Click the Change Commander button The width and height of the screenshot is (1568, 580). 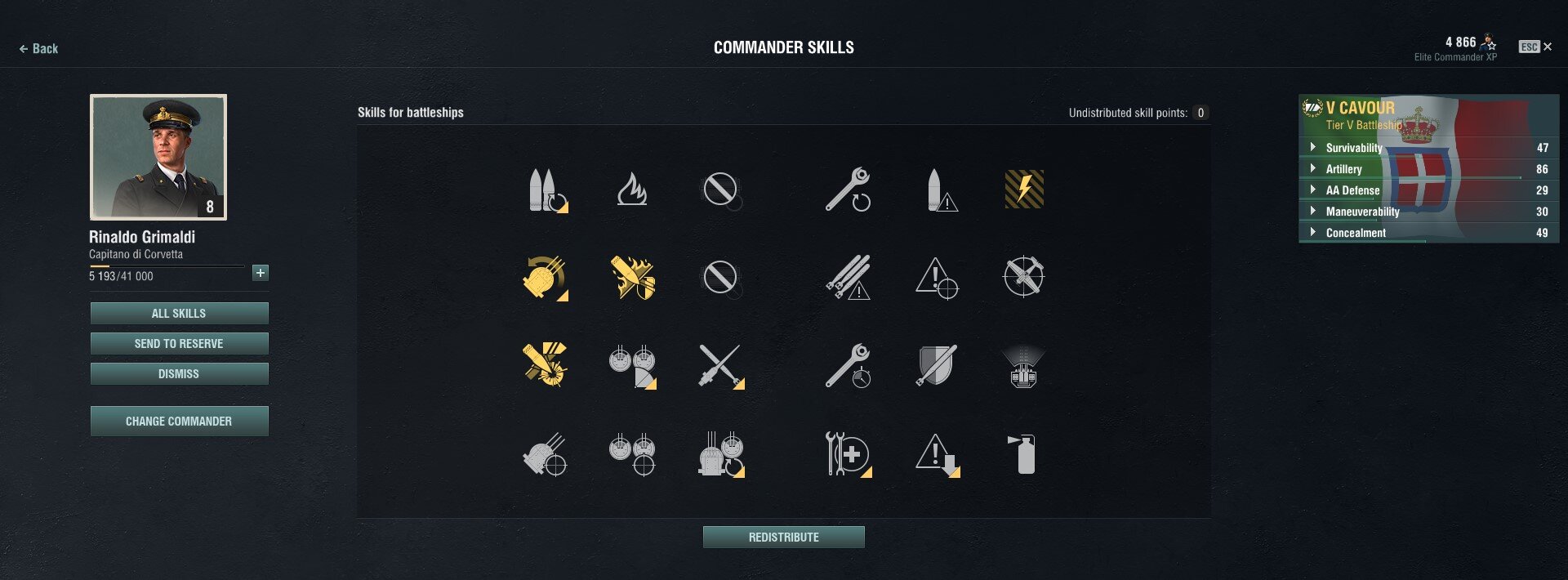coord(179,421)
